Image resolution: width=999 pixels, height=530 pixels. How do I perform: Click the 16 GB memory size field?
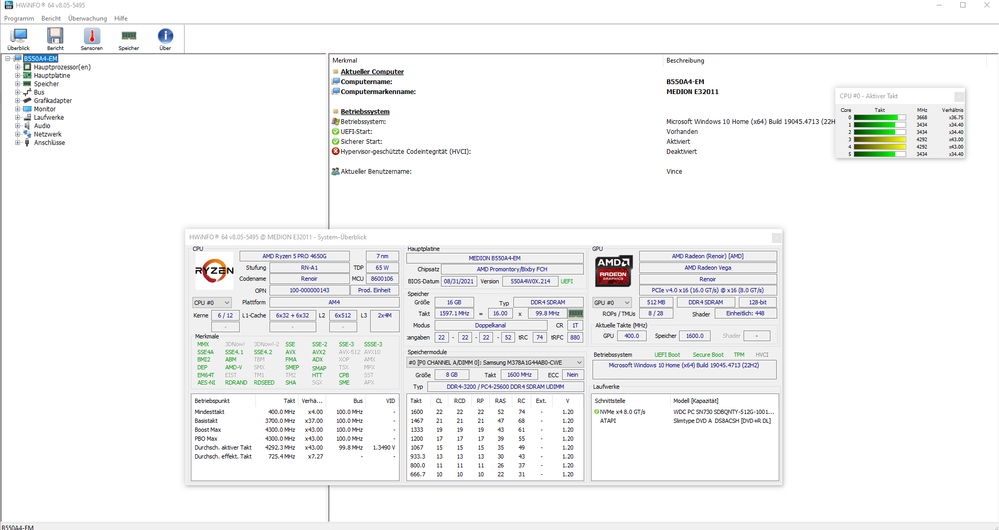point(454,303)
